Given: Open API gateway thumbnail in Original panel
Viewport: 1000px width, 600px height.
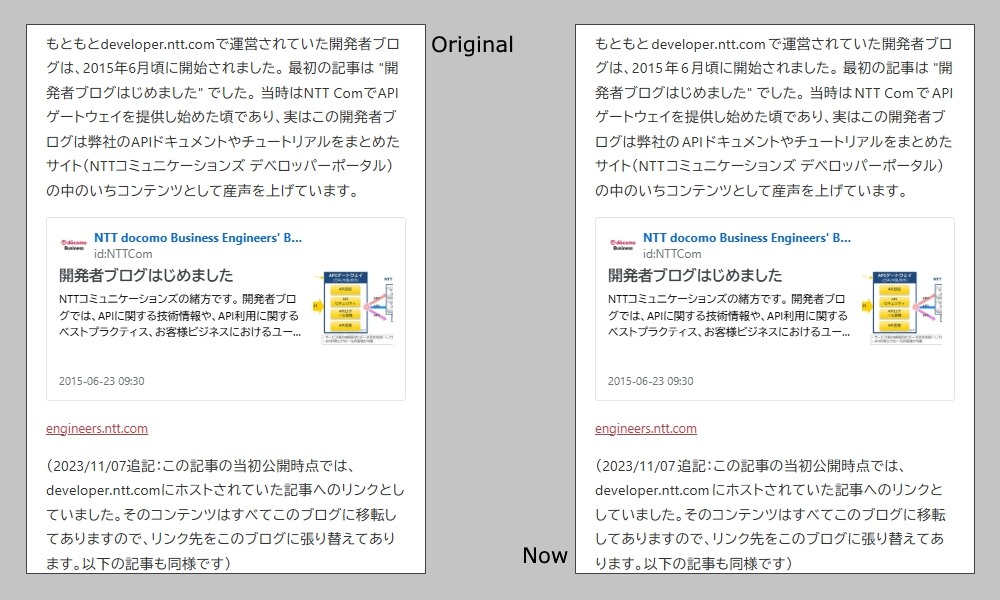Looking at the screenshot, I should (x=353, y=309).
